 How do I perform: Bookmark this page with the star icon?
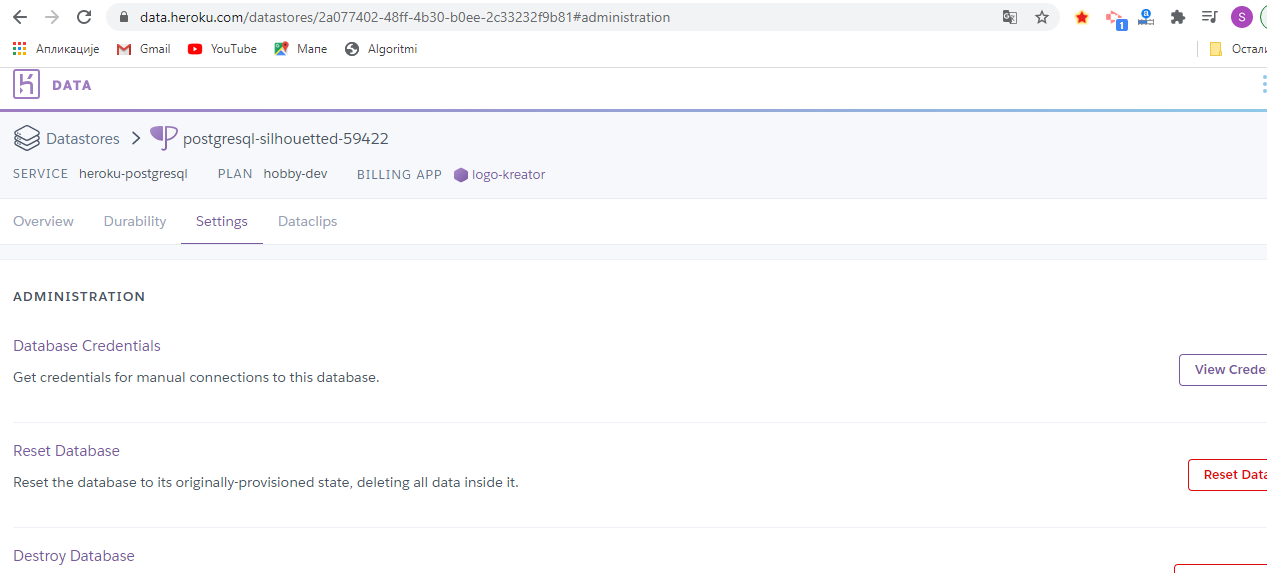tap(1042, 17)
